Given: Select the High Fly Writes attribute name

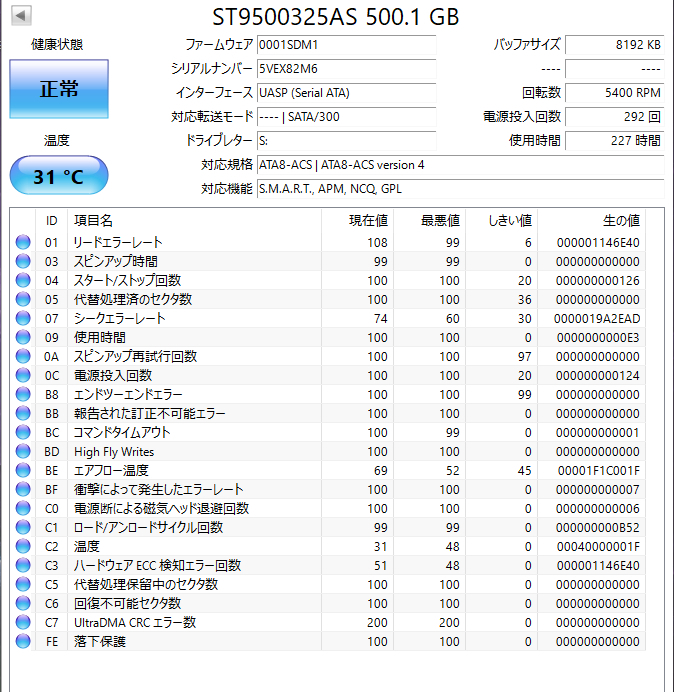Looking at the screenshot, I should pos(114,451).
